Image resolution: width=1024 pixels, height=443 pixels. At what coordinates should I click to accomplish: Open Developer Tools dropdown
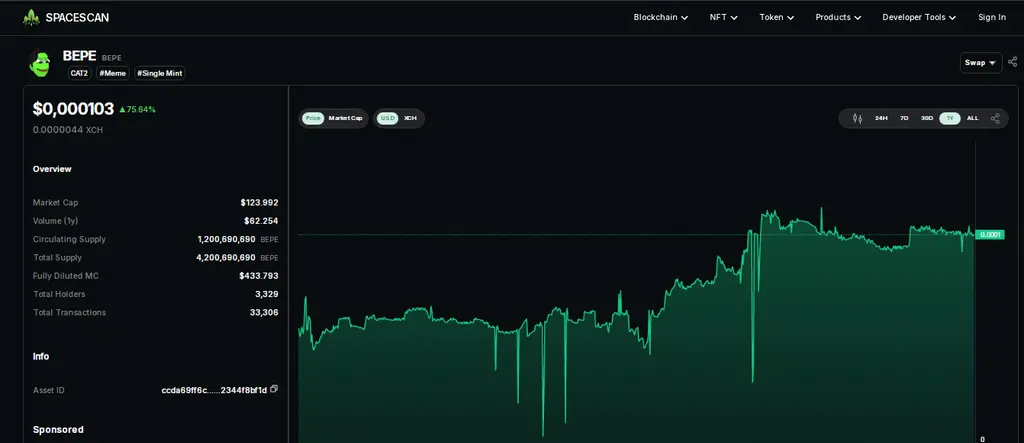tap(919, 18)
